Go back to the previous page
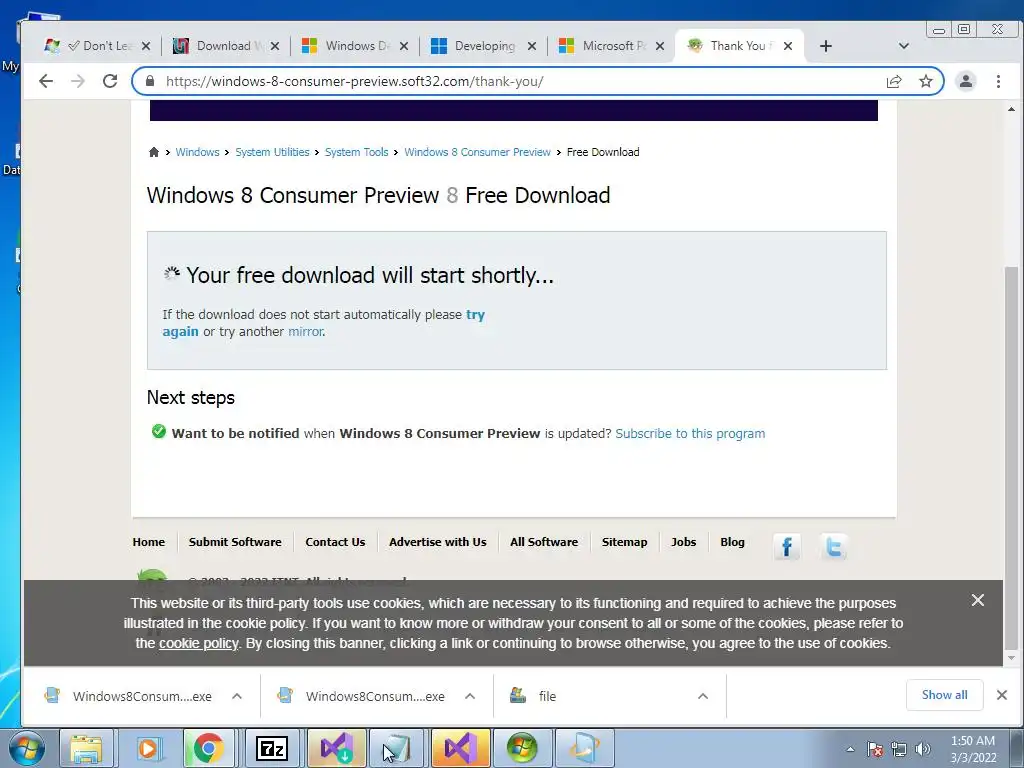The image size is (1024, 768). coord(46,81)
